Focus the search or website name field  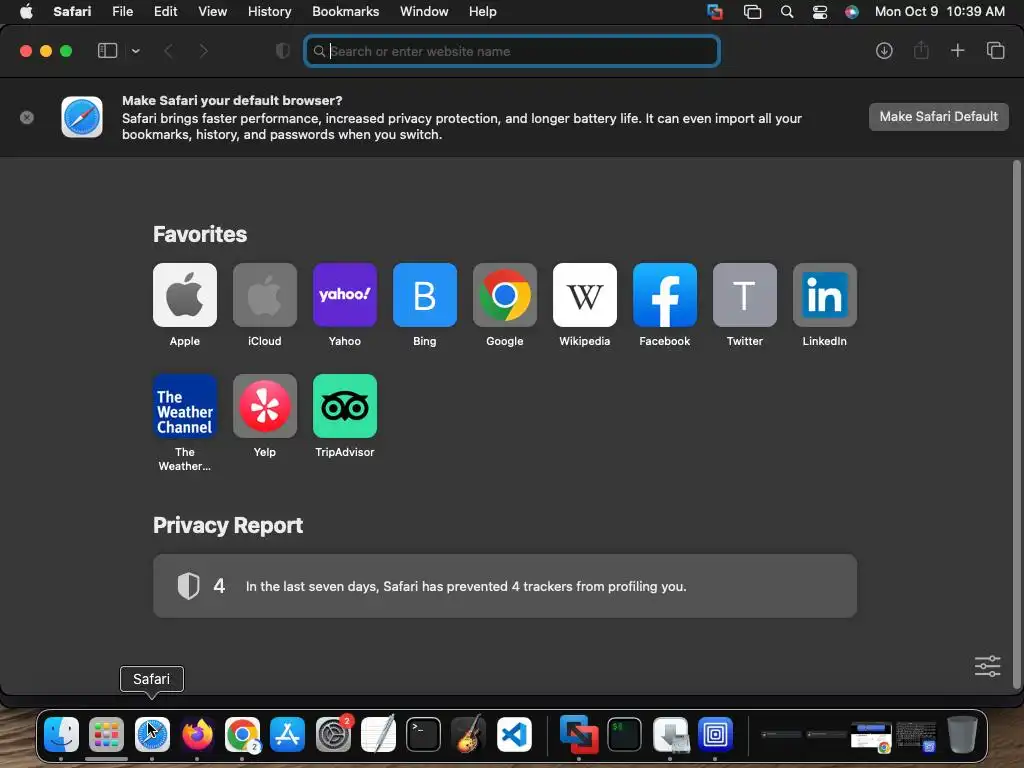[512, 51]
